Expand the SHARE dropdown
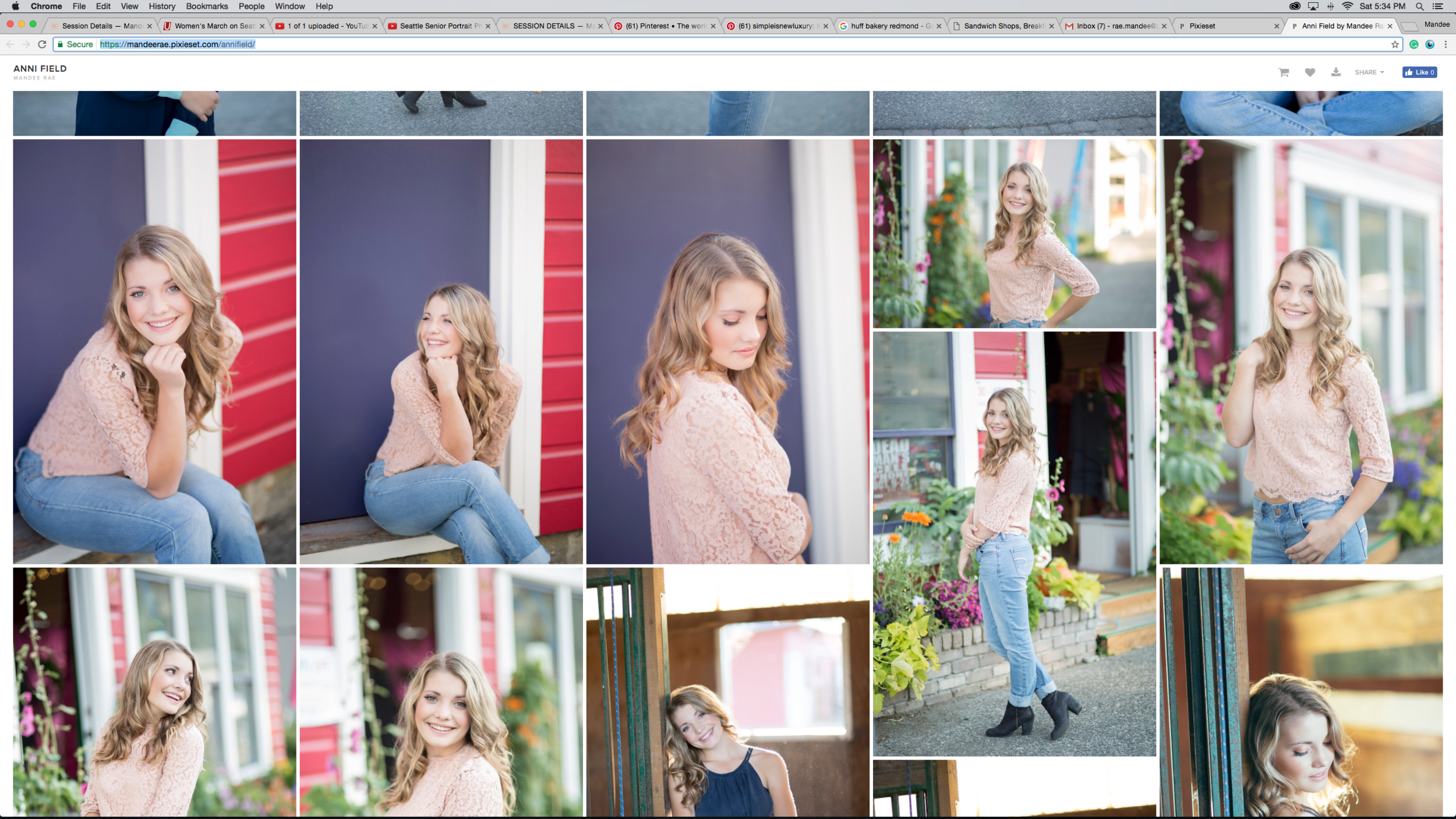 [x=1369, y=72]
